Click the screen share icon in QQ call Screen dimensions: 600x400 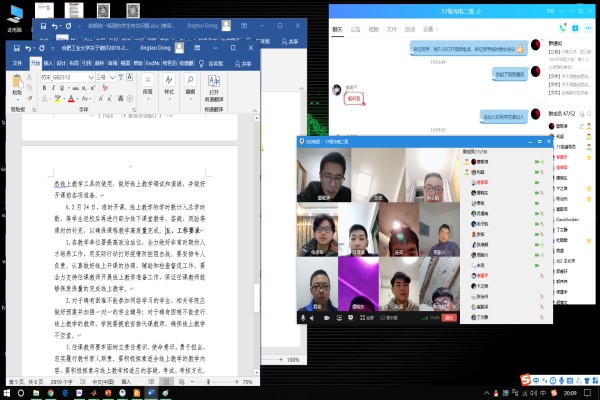pos(339,318)
